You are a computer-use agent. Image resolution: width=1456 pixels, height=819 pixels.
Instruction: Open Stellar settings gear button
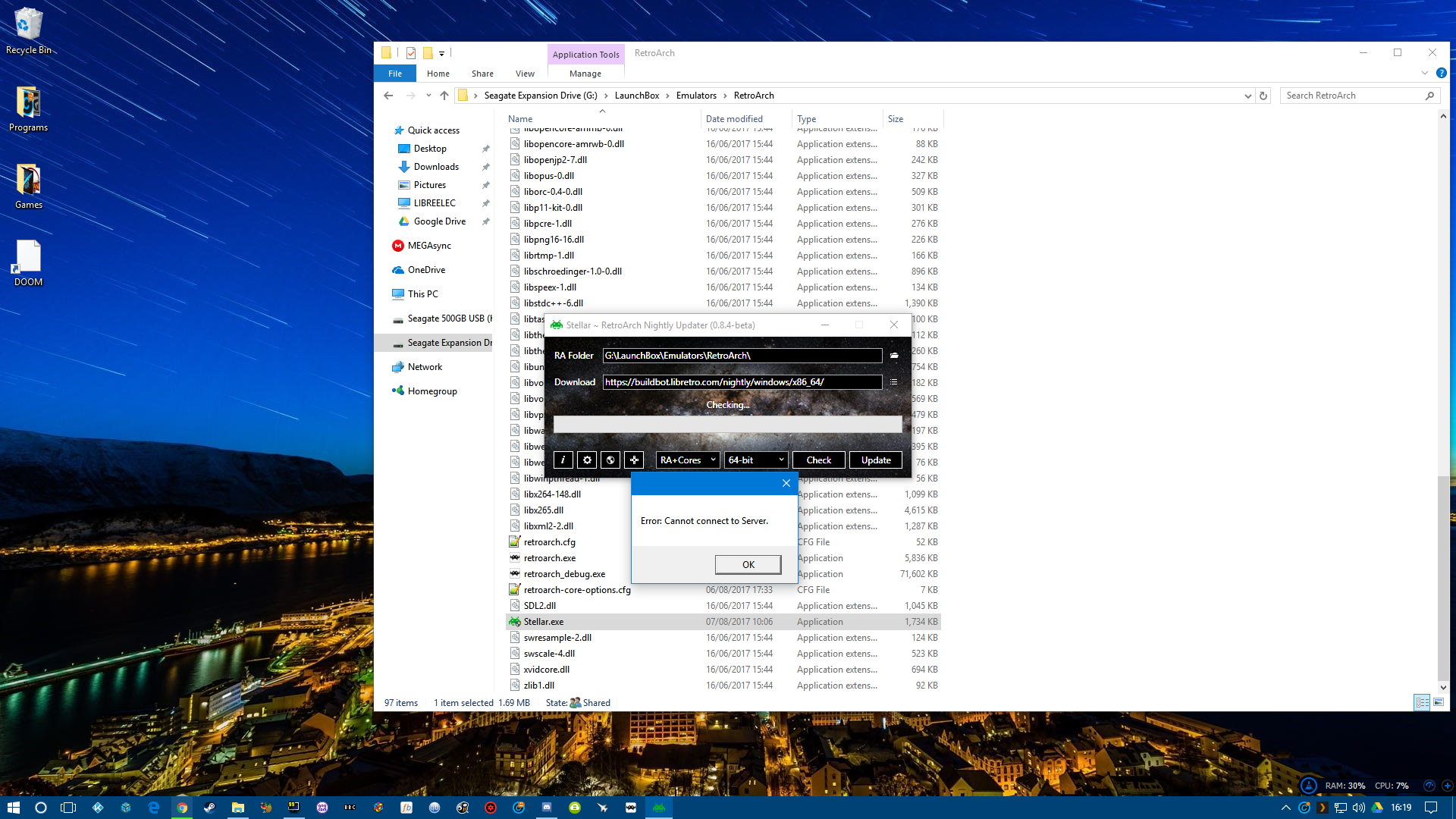coord(587,460)
